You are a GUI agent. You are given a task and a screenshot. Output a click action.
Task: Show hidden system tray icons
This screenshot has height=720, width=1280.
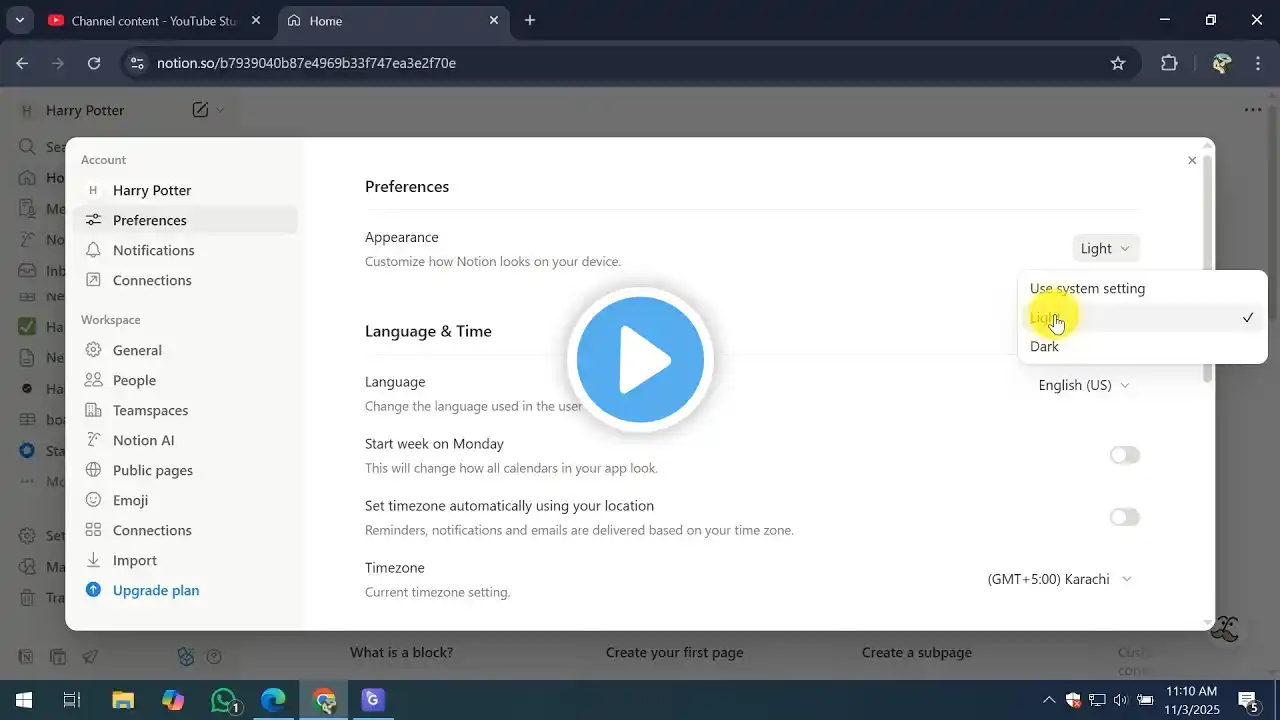tap(1048, 700)
